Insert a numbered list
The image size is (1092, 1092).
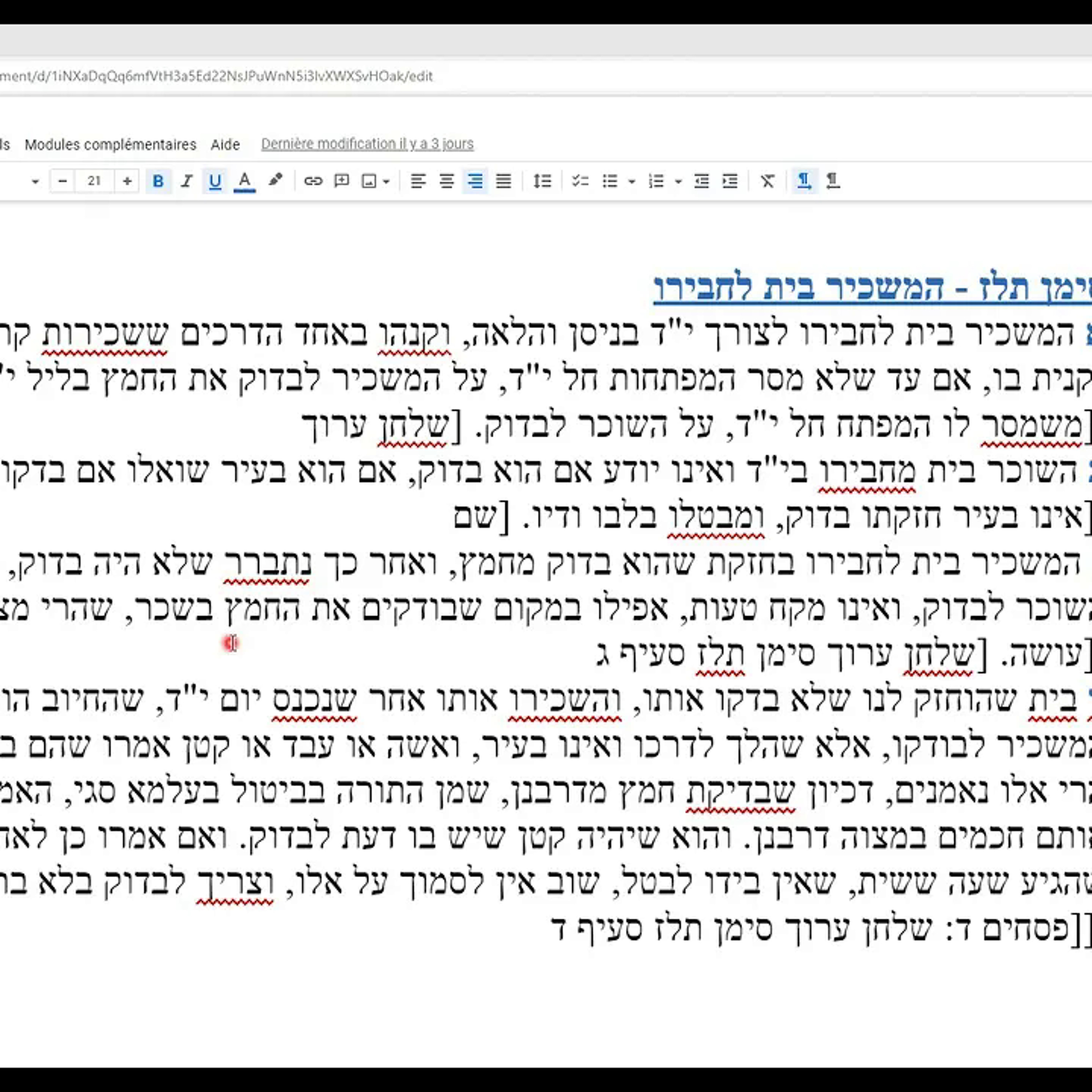656,181
